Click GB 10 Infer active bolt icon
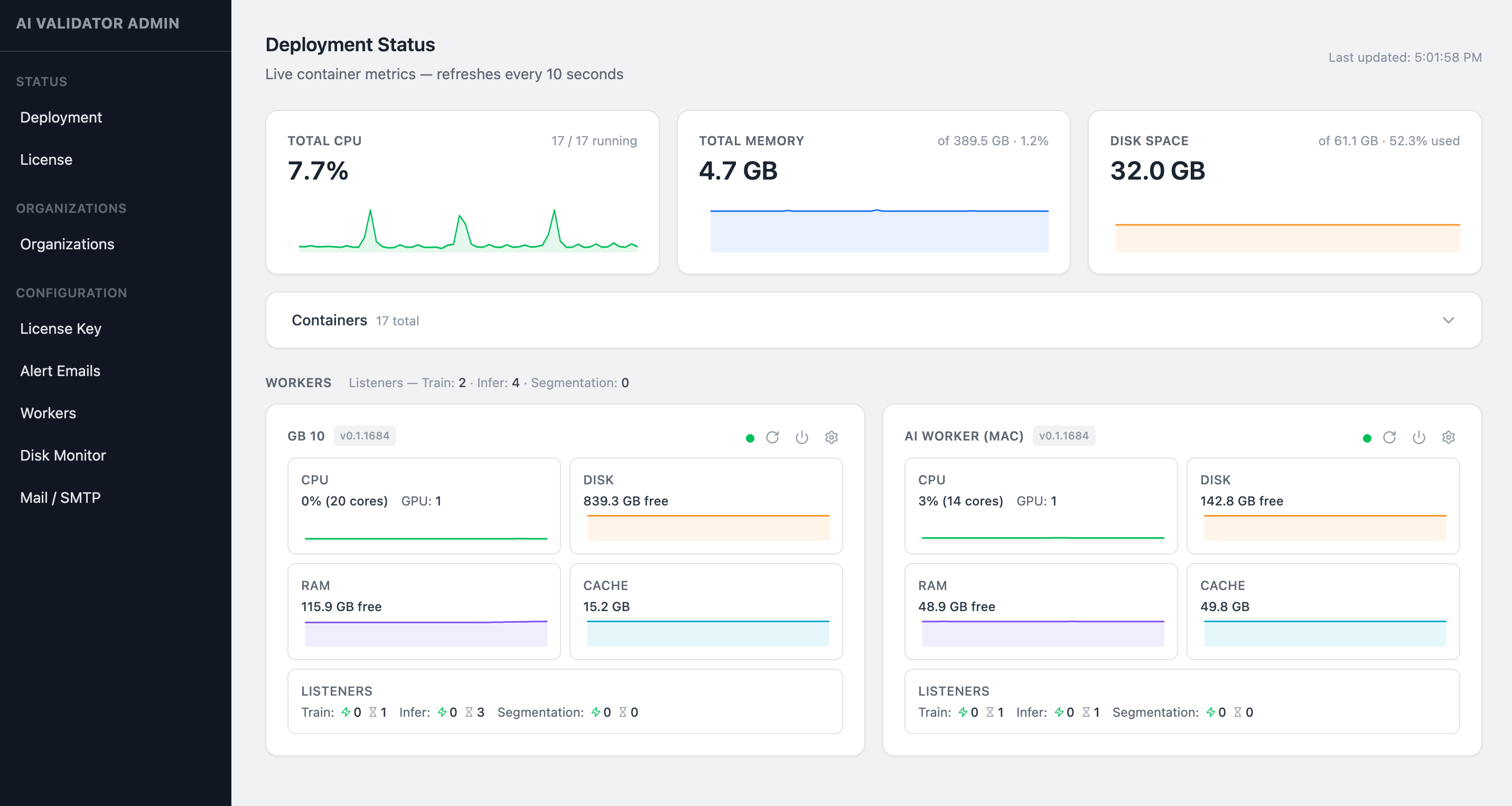The height and width of the screenshot is (806, 1512). pyautogui.click(x=442, y=712)
